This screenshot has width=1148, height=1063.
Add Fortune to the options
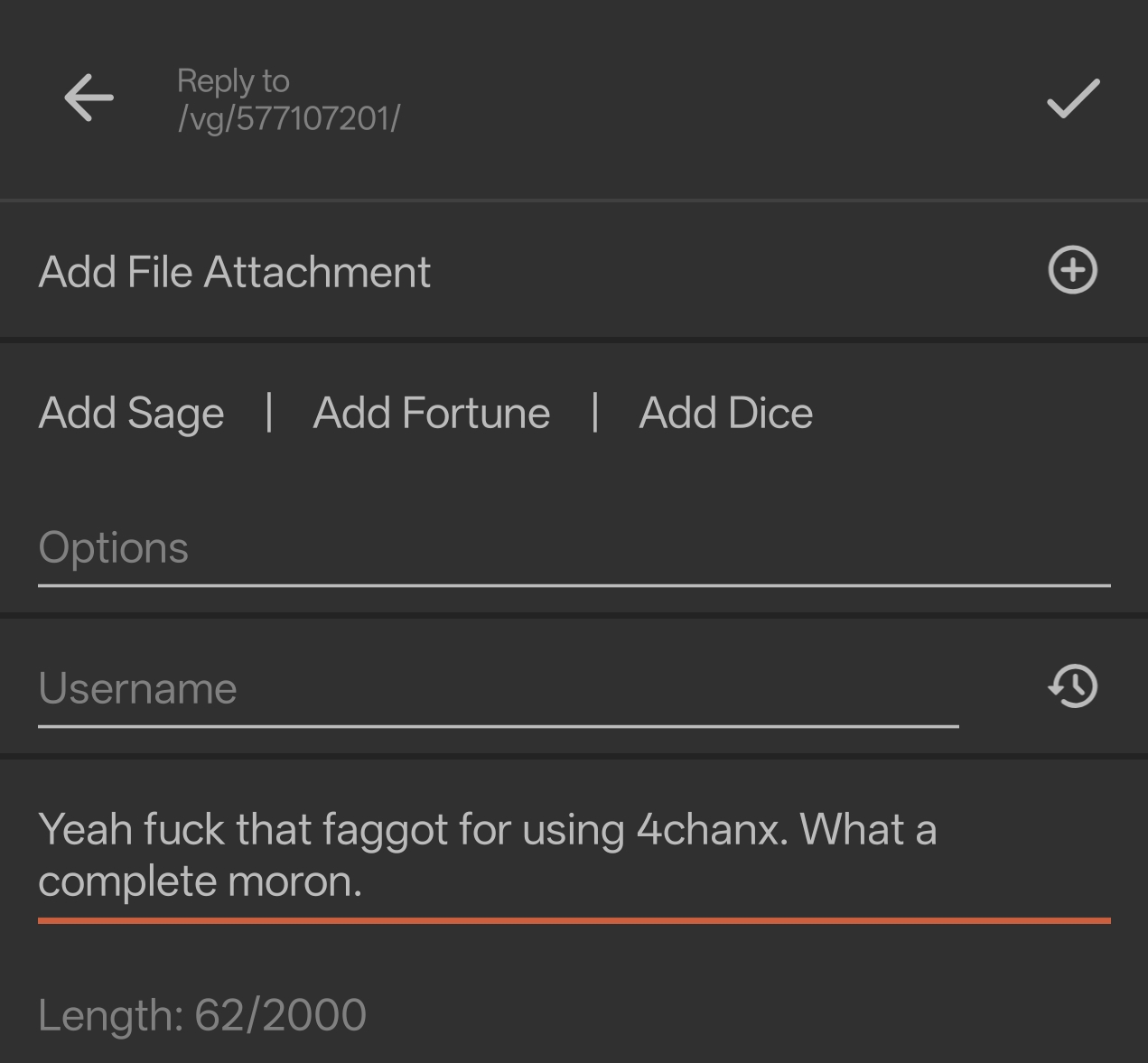point(432,413)
